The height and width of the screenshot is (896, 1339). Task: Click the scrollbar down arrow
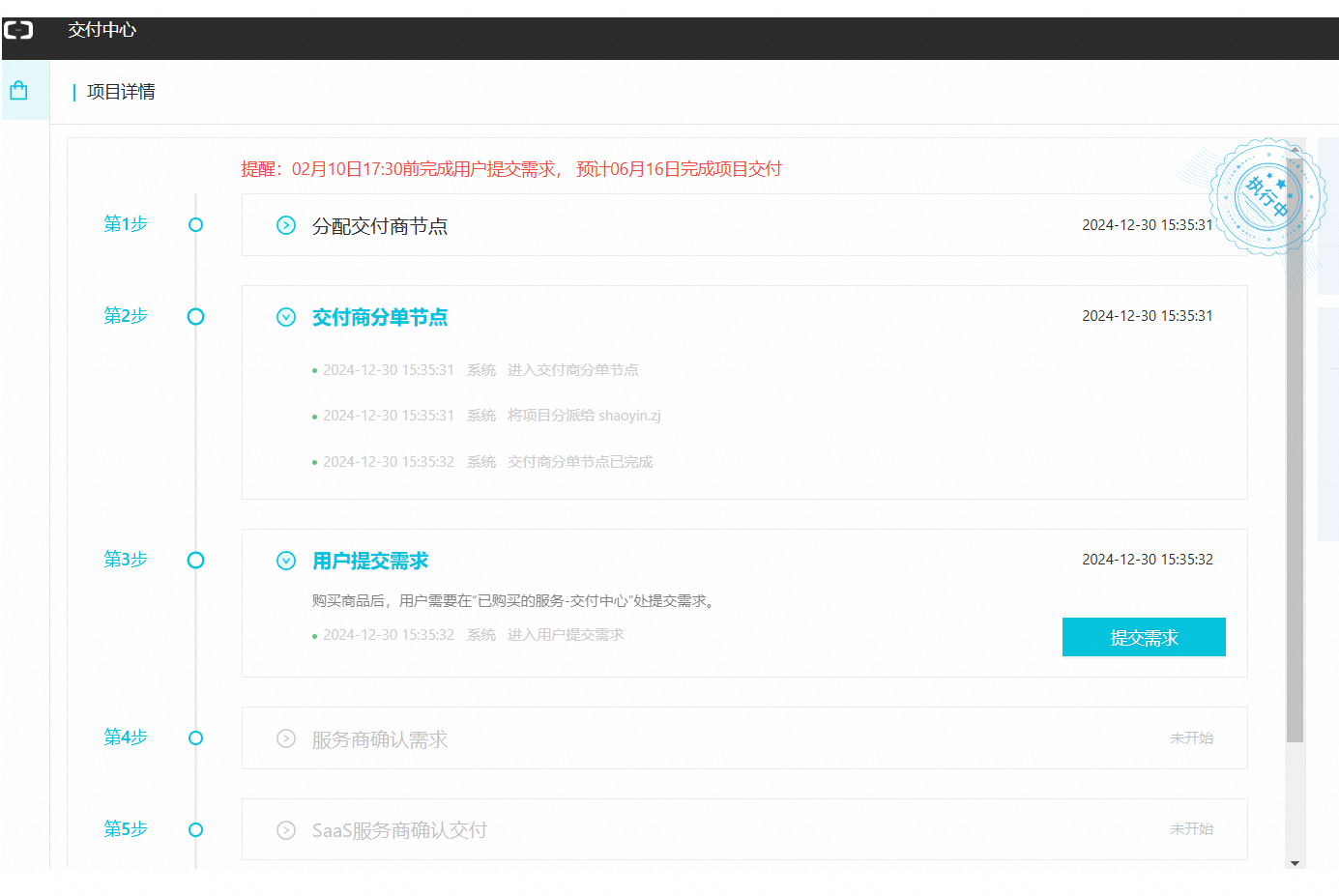[x=1295, y=863]
